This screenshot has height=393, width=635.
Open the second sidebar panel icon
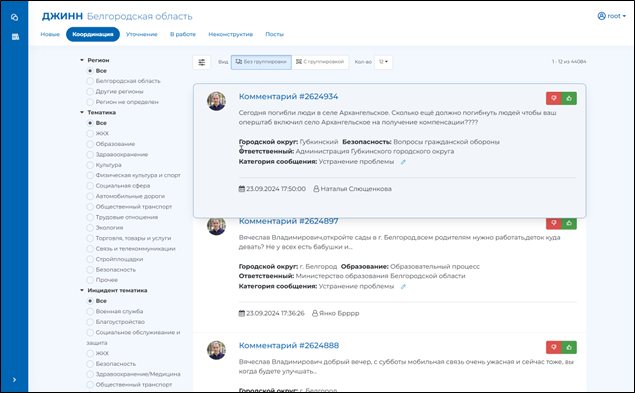pyautogui.click(x=15, y=37)
